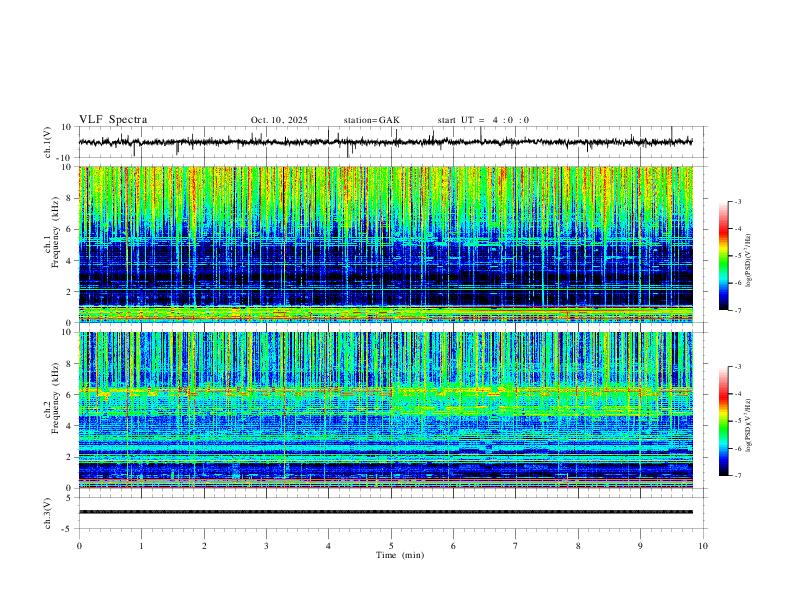
Task: Click the ch.2 "Frequency (kHz)" axis label
Action: 55,398
